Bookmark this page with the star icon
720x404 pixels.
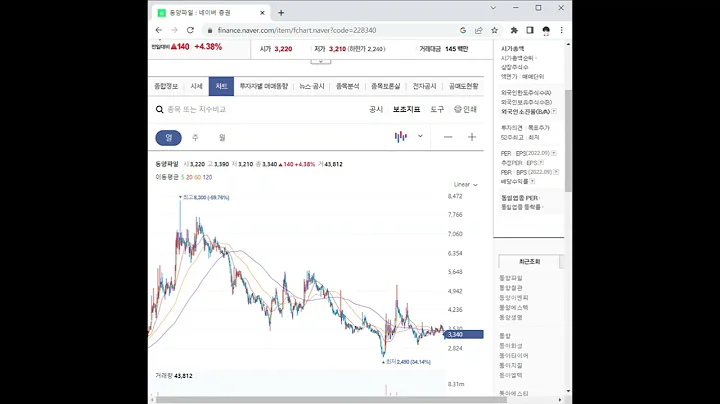tap(495, 30)
